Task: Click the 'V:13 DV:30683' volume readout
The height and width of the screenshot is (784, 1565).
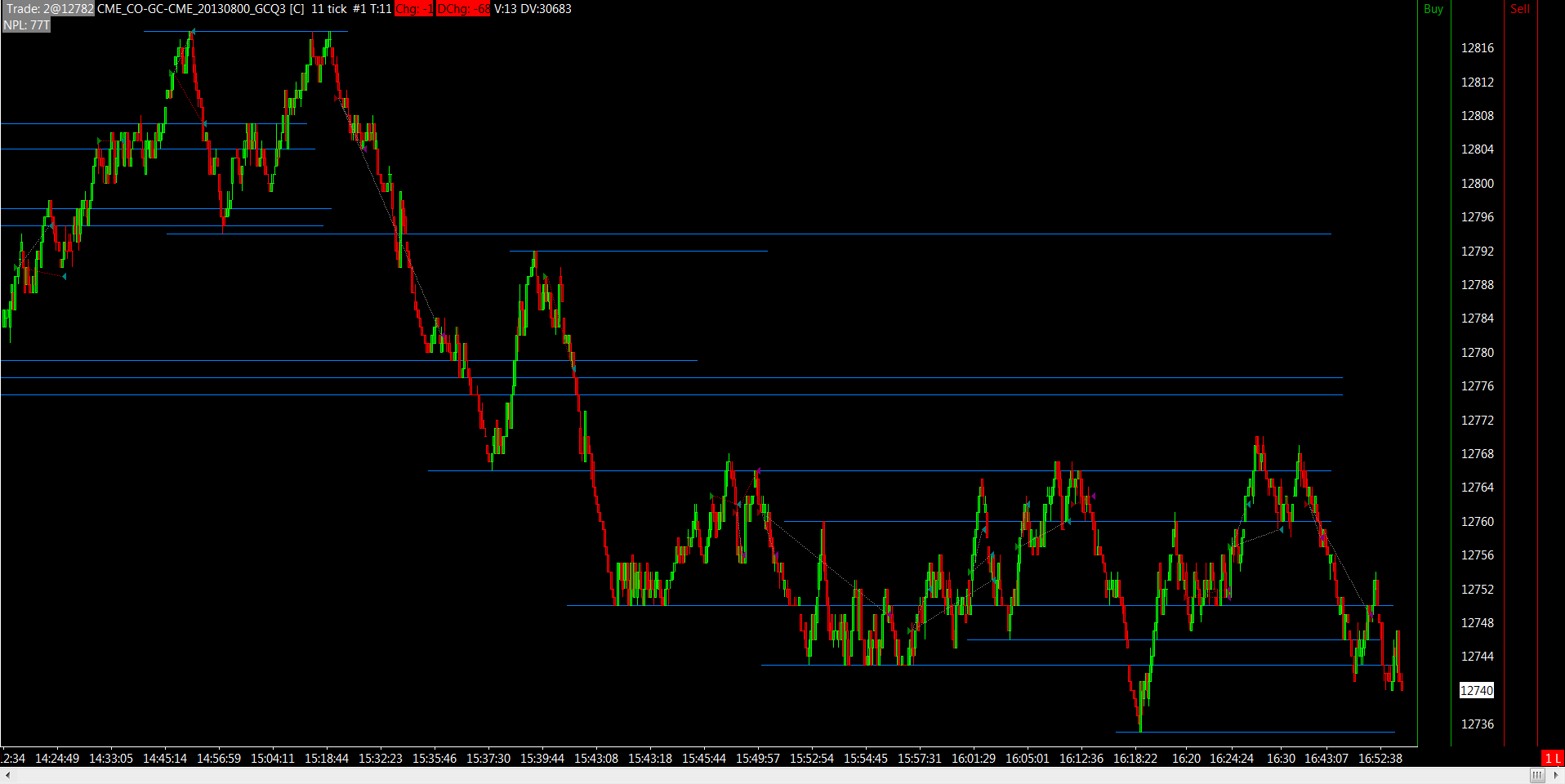Action: 533,9
